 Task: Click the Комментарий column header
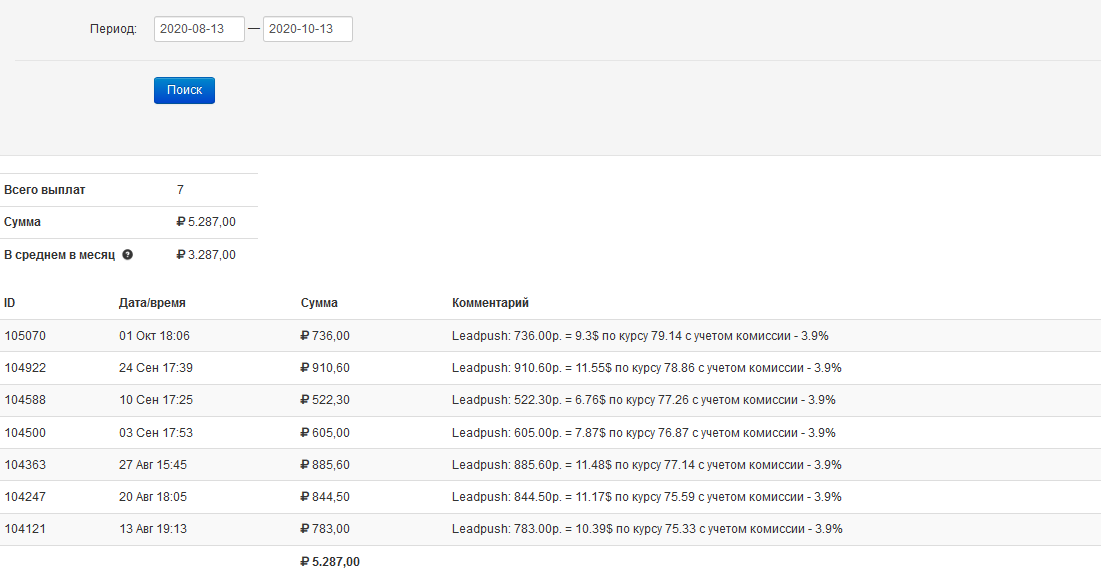pos(490,303)
